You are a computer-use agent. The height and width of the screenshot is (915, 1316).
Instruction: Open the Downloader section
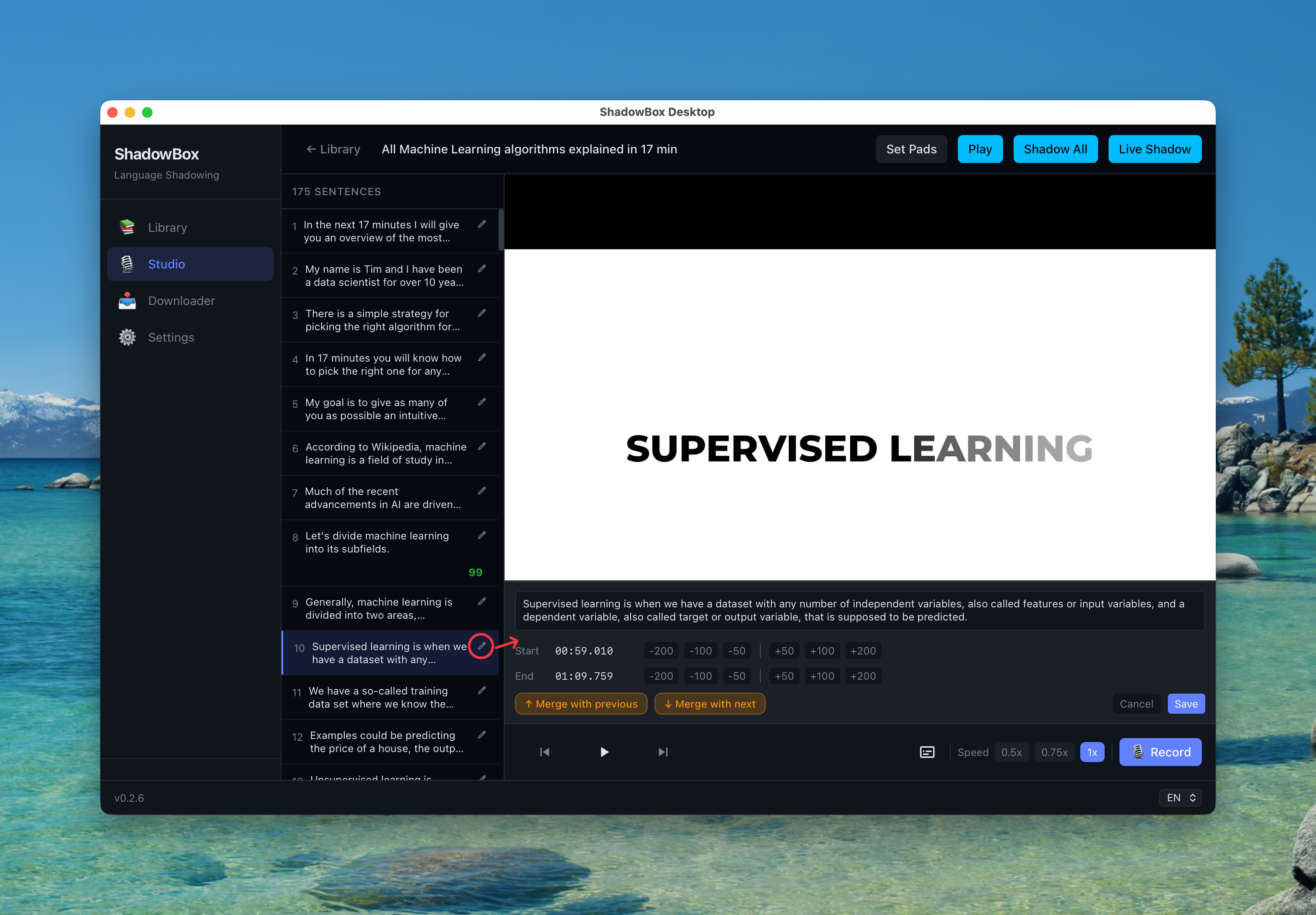[190, 301]
